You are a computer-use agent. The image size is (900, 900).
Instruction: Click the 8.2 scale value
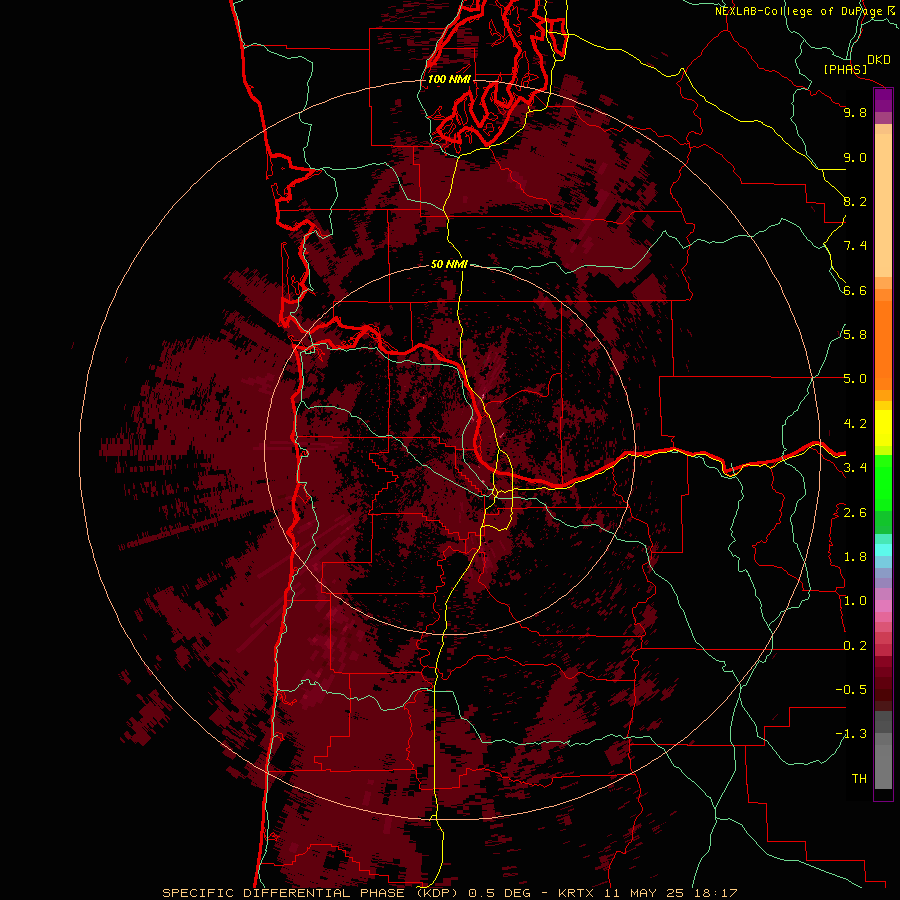855,201
